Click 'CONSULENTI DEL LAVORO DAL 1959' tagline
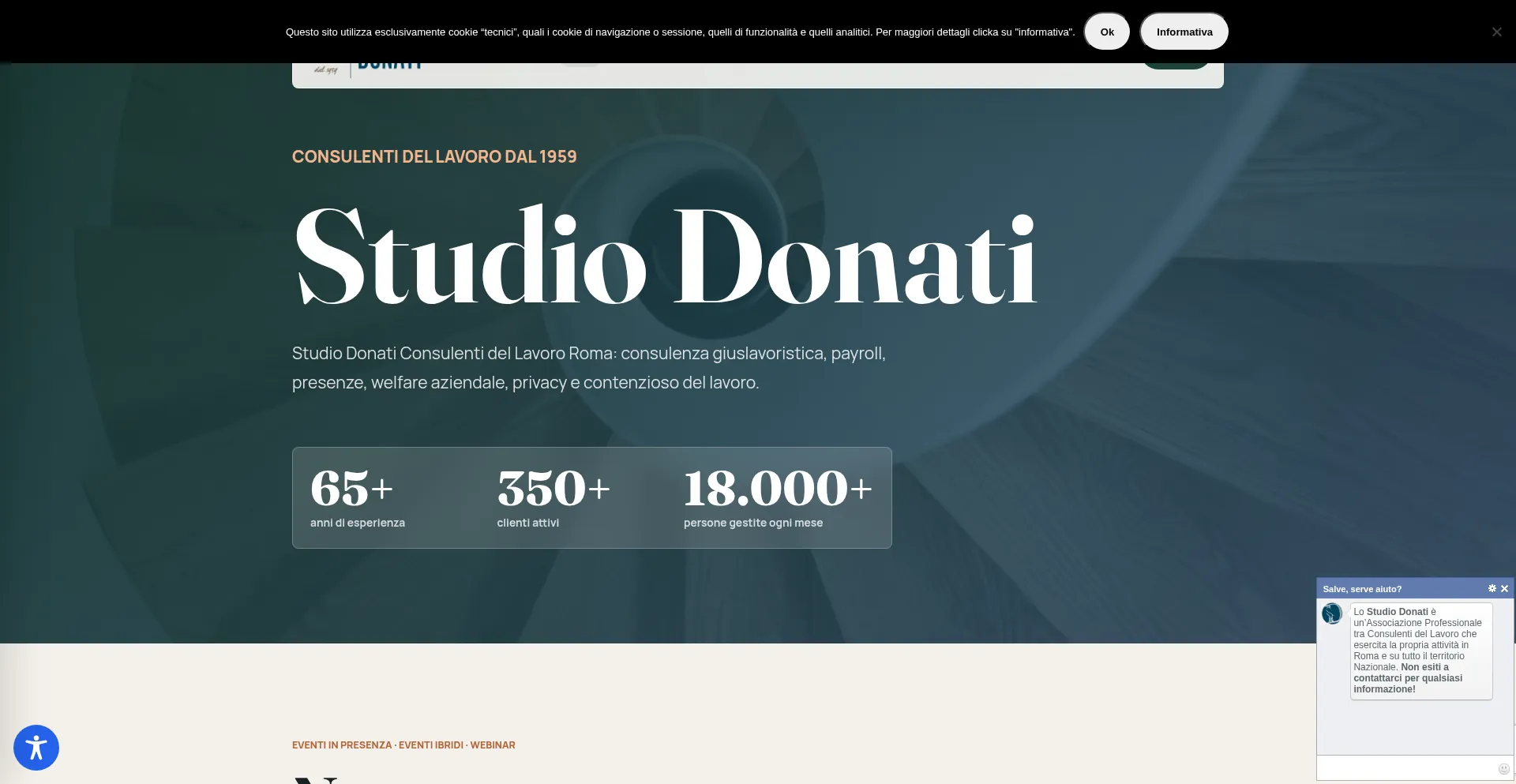 (x=434, y=156)
